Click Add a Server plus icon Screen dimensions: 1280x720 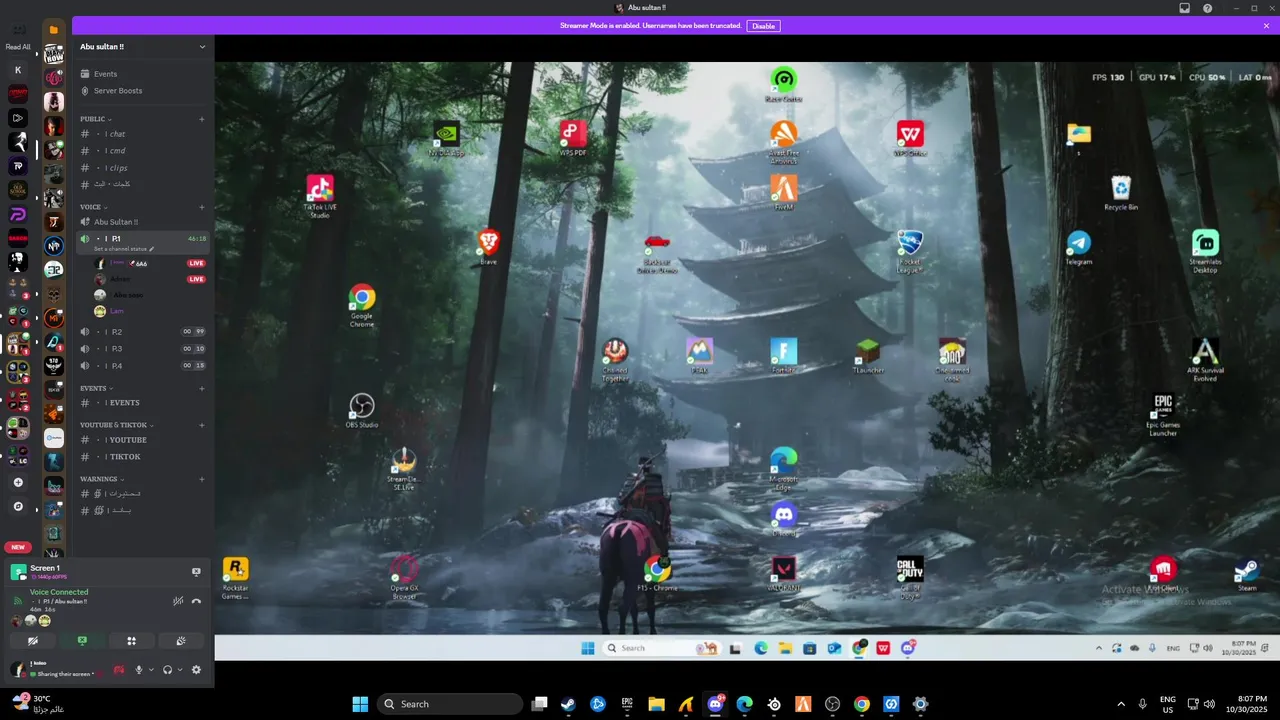18,482
